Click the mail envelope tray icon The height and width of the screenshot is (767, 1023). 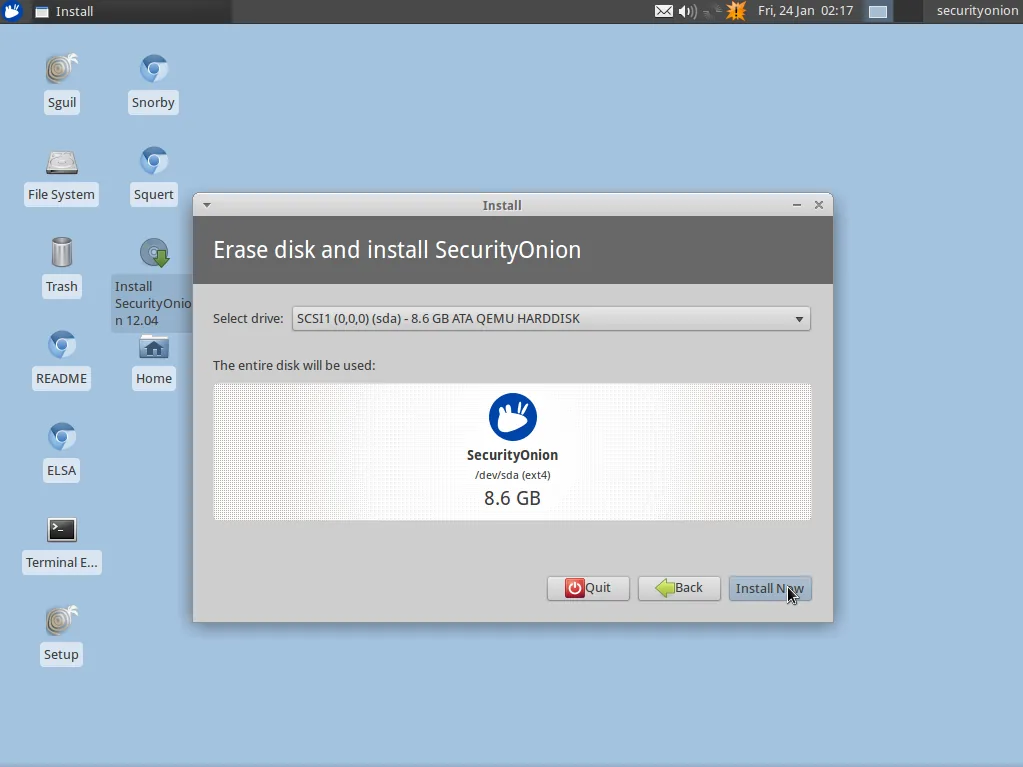click(664, 11)
